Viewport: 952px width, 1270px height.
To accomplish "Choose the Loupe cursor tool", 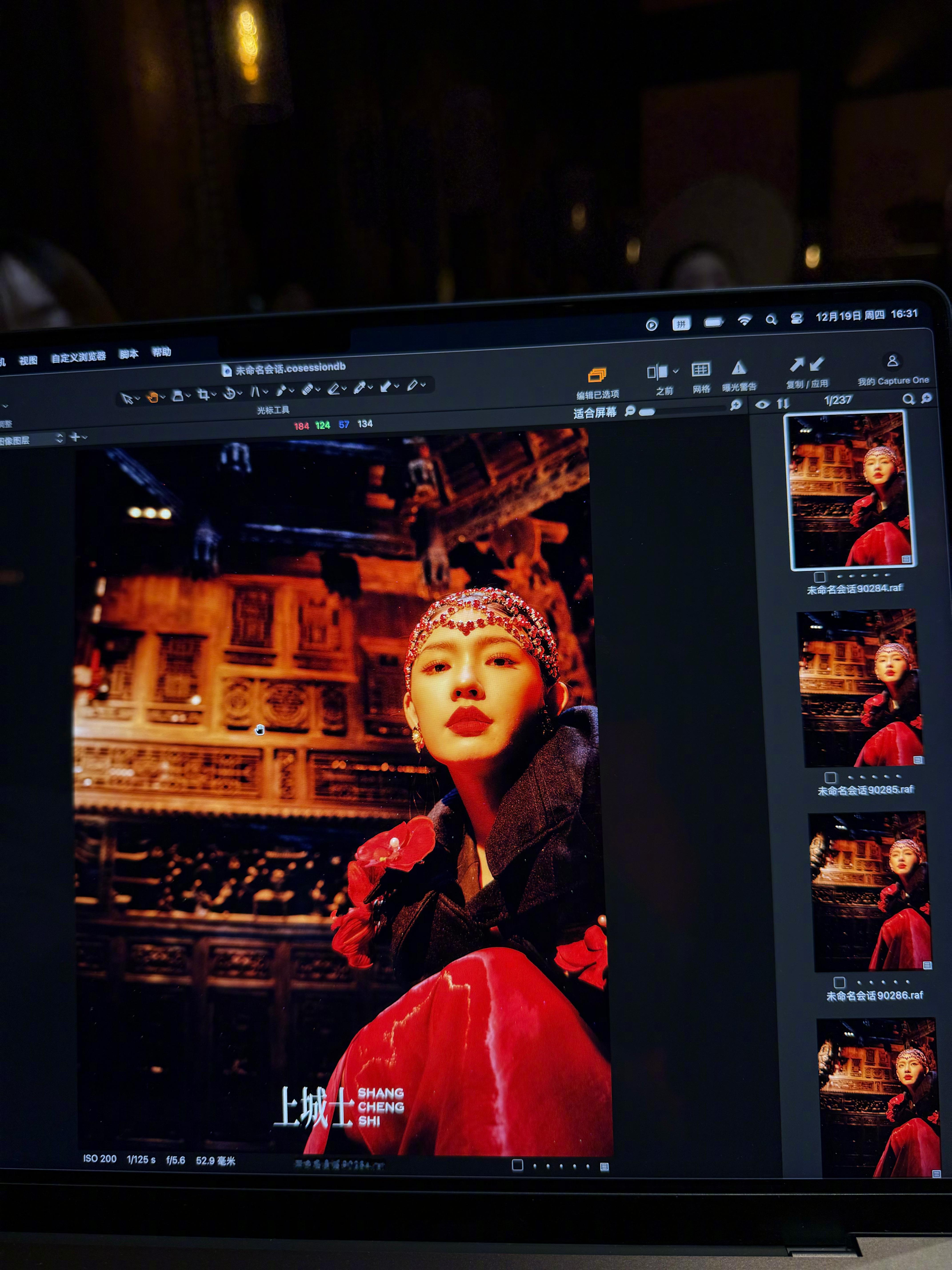I will 178,396.
